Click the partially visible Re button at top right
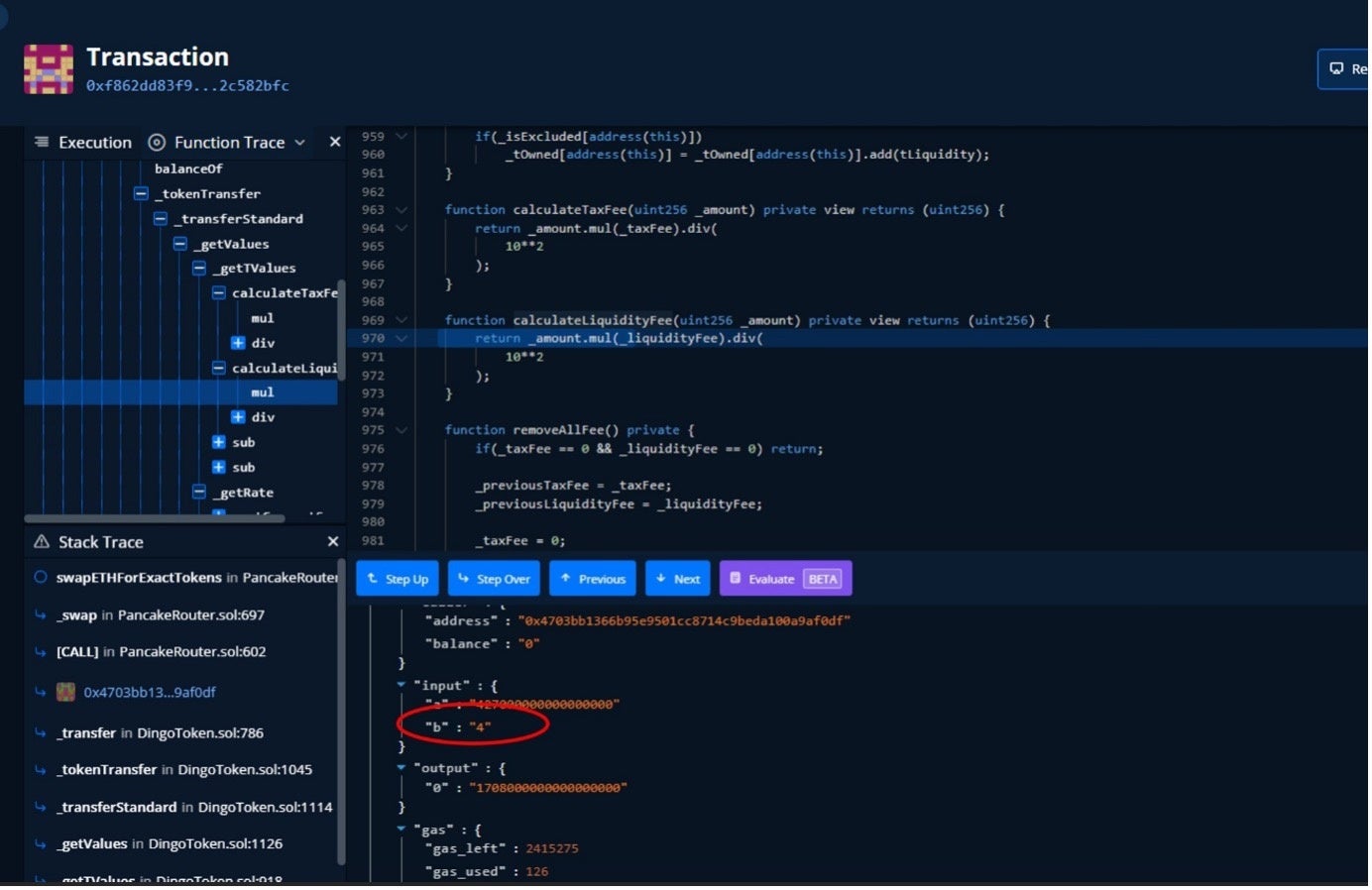 [x=1344, y=68]
